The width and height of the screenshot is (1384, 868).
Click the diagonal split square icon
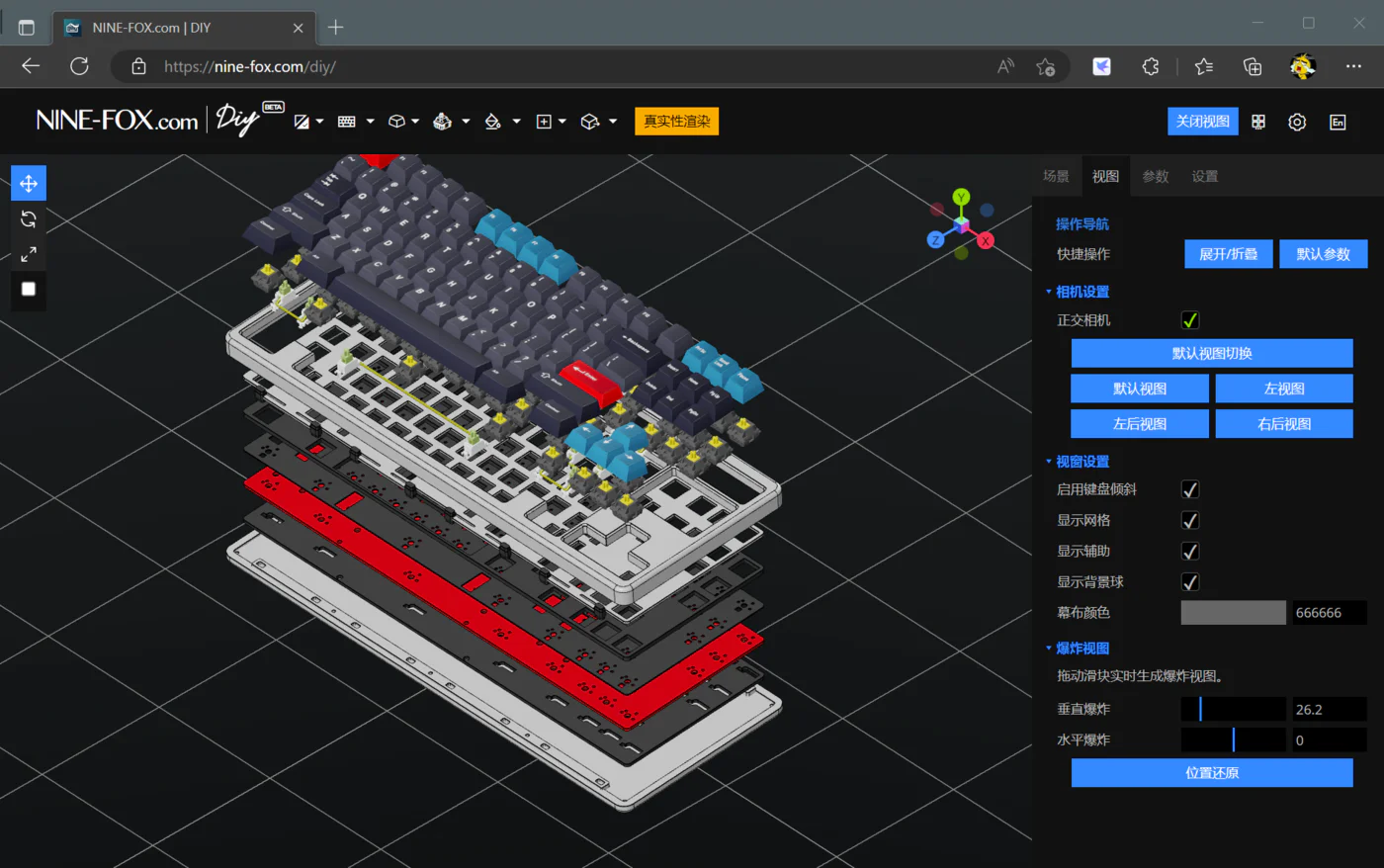[303, 122]
